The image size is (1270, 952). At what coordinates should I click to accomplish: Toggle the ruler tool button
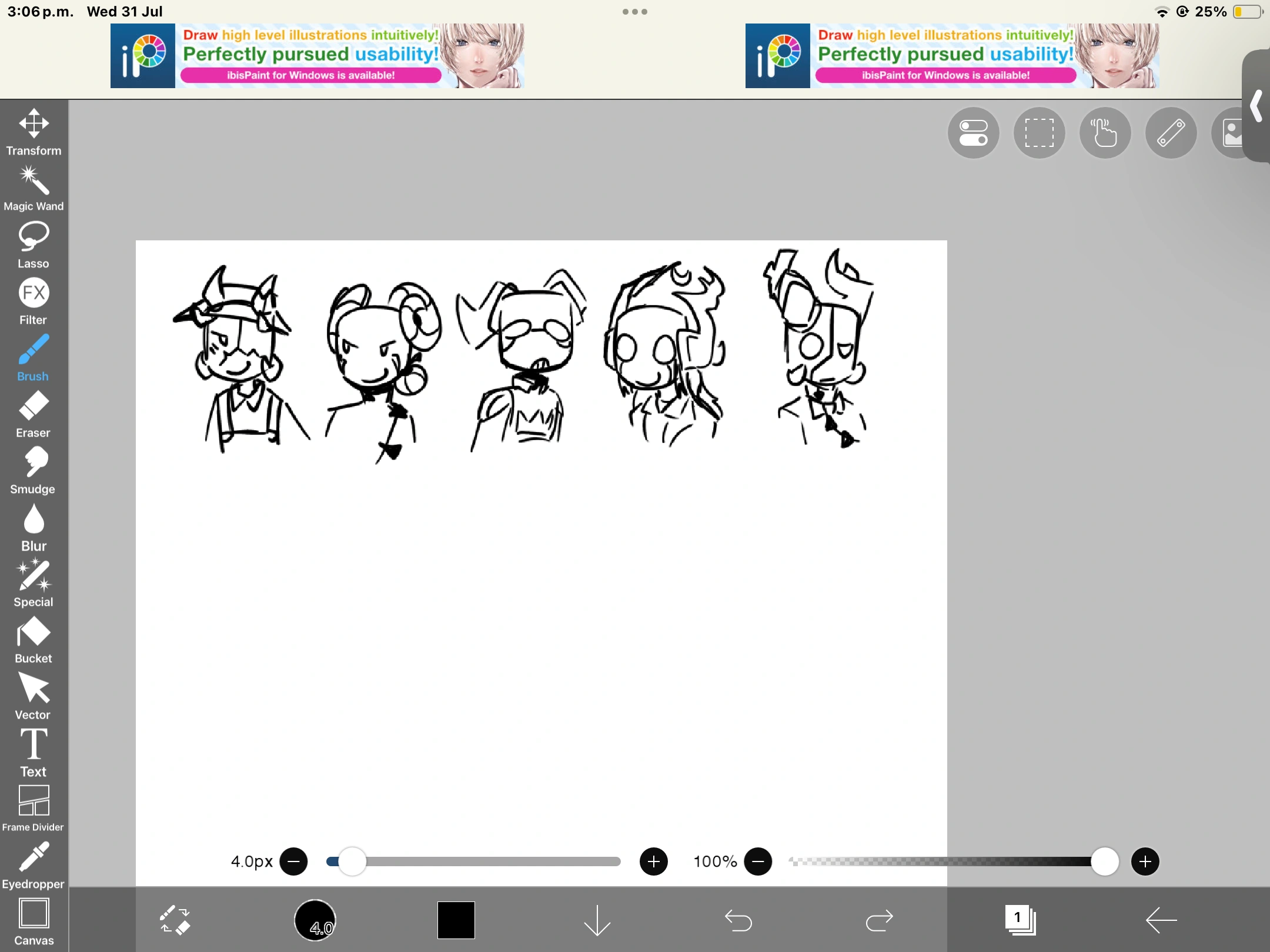1171,133
